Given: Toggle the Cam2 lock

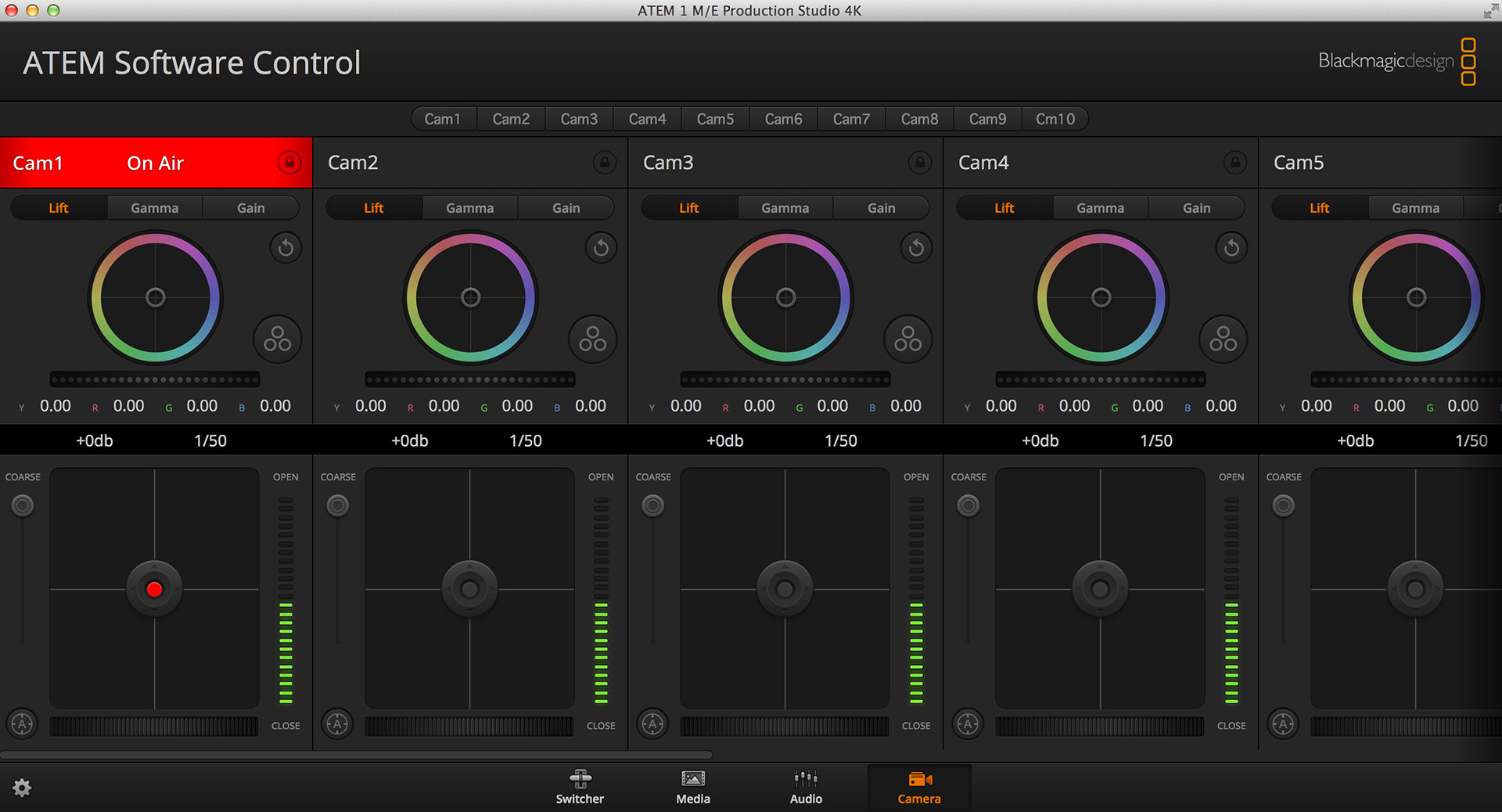Looking at the screenshot, I should tap(604, 163).
